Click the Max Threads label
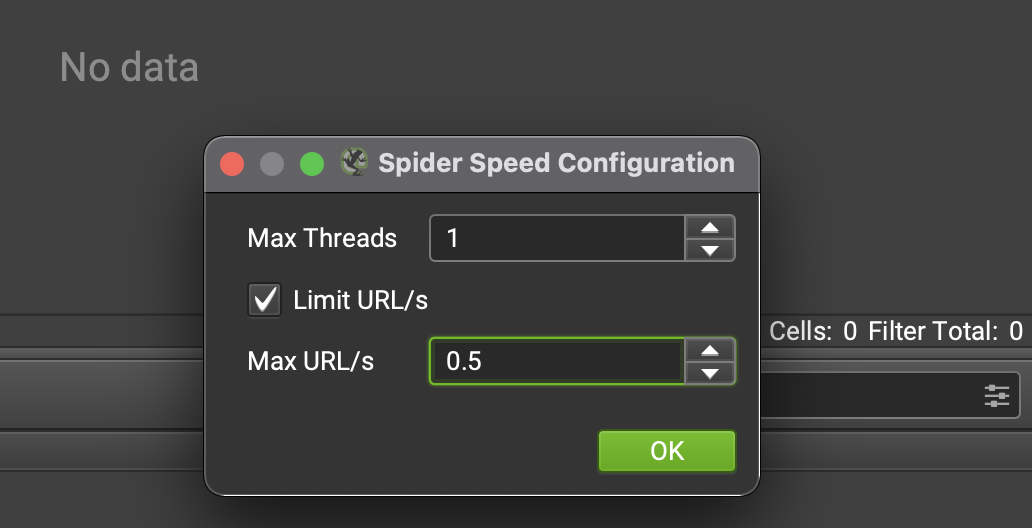Viewport: 1032px width, 528px height. [x=322, y=238]
